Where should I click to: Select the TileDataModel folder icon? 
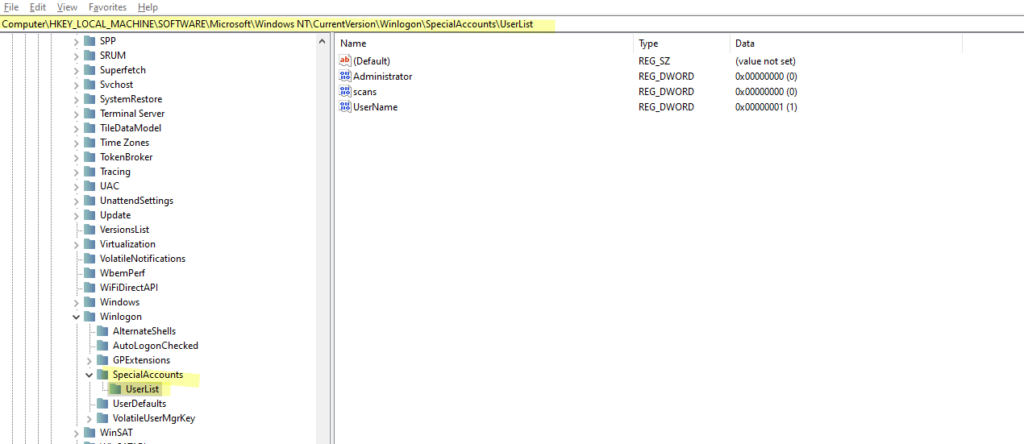(x=89, y=128)
